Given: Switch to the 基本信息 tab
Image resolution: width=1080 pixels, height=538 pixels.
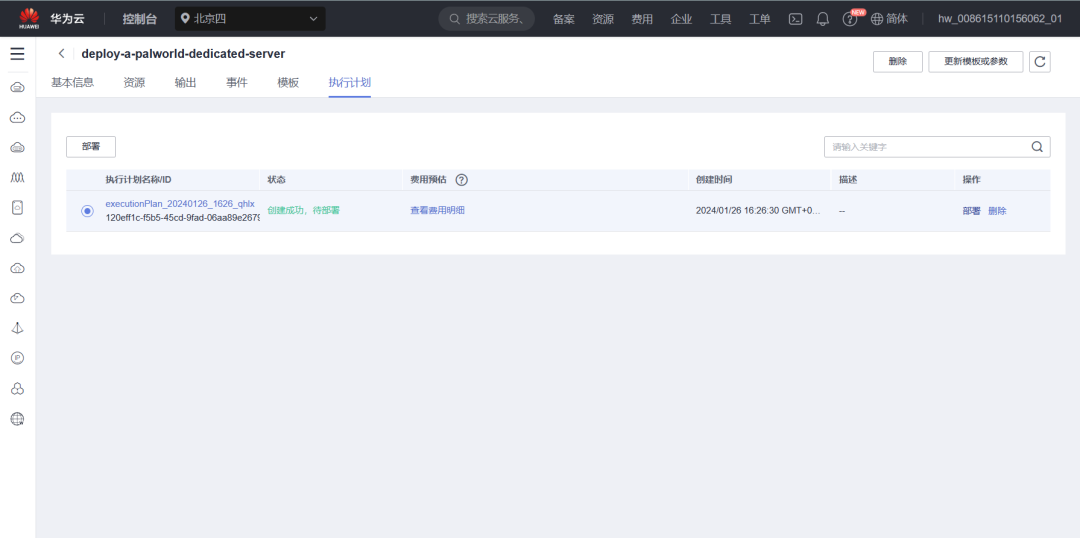Looking at the screenshot, I should pyautogui.click(x=72, y=83).
